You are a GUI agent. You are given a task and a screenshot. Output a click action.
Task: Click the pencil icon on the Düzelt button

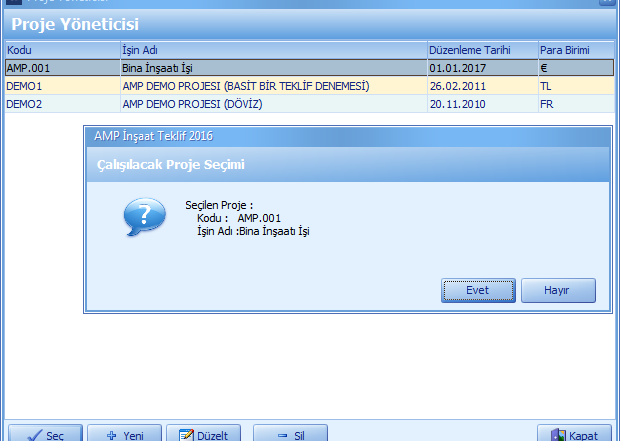point(185,435)
